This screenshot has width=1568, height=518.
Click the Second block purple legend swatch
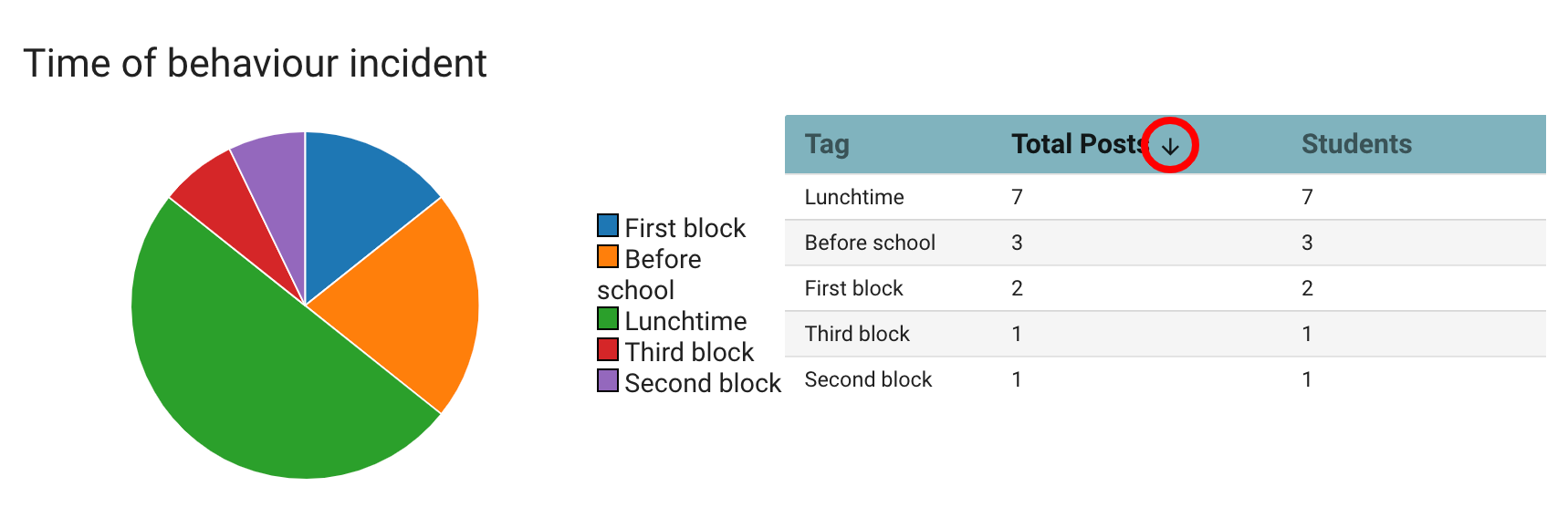[608, 380]
